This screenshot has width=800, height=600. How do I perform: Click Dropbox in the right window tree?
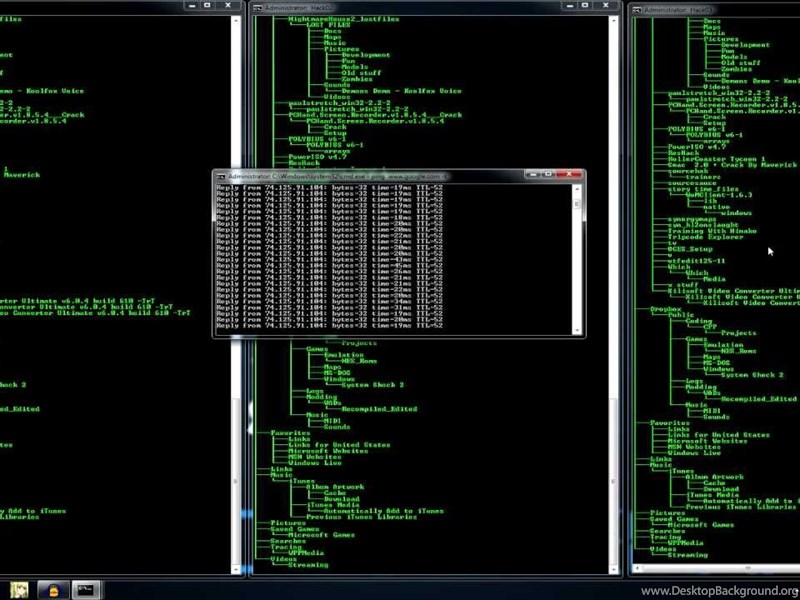pos(666,309)
